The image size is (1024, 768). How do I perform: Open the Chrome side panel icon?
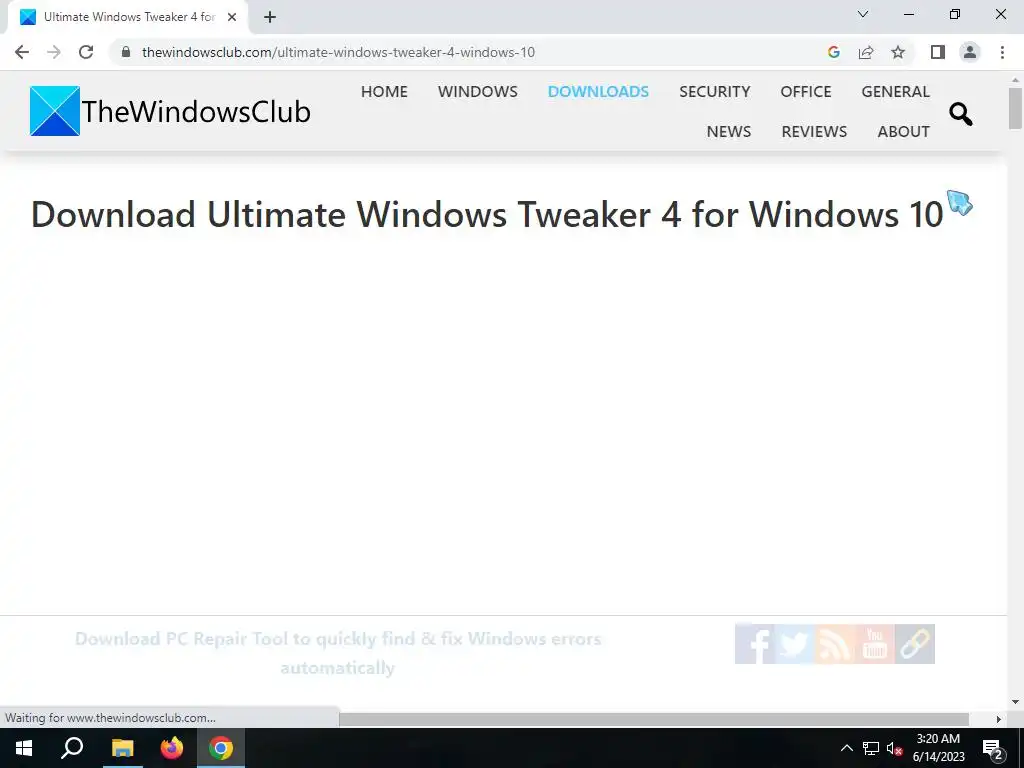click(x=938, y=52)
